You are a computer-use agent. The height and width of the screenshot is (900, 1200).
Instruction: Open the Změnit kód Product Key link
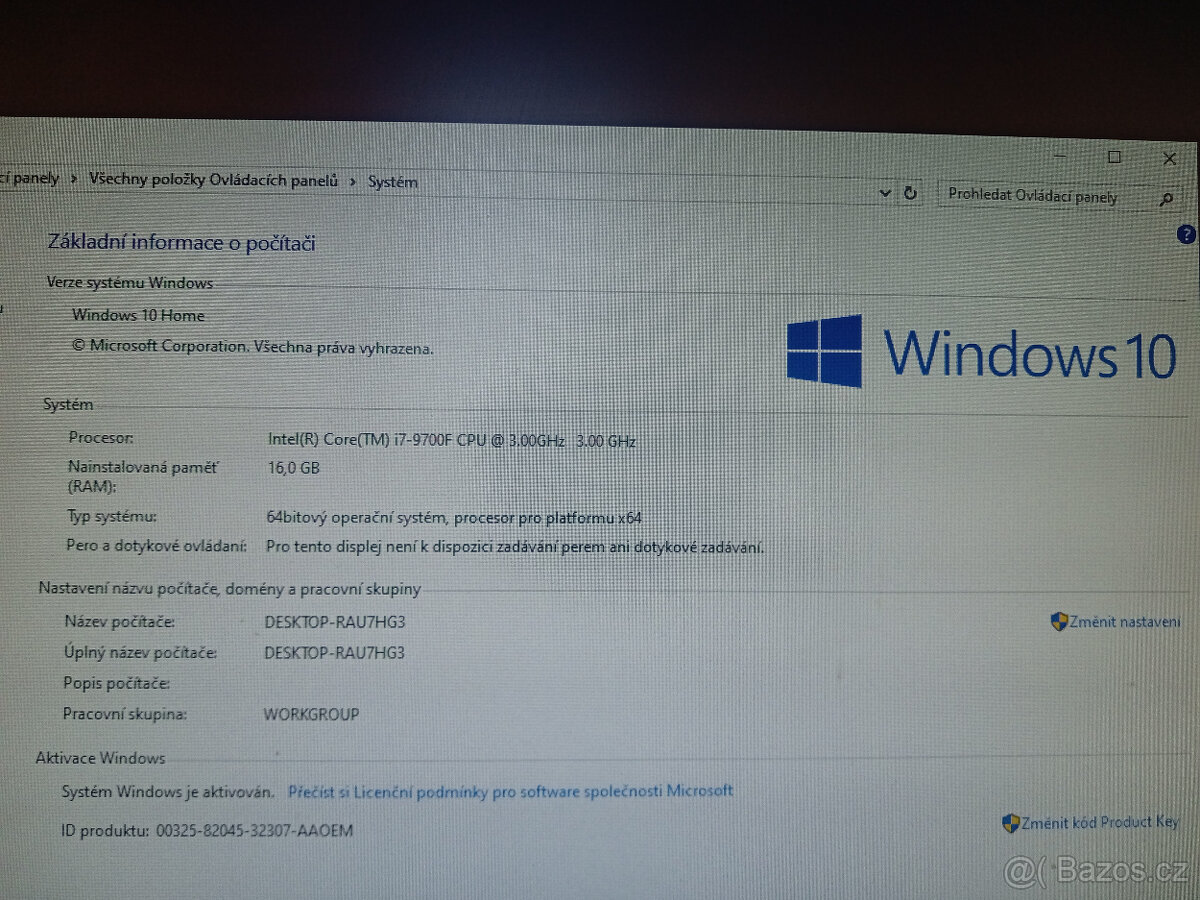pos(1100,822)
